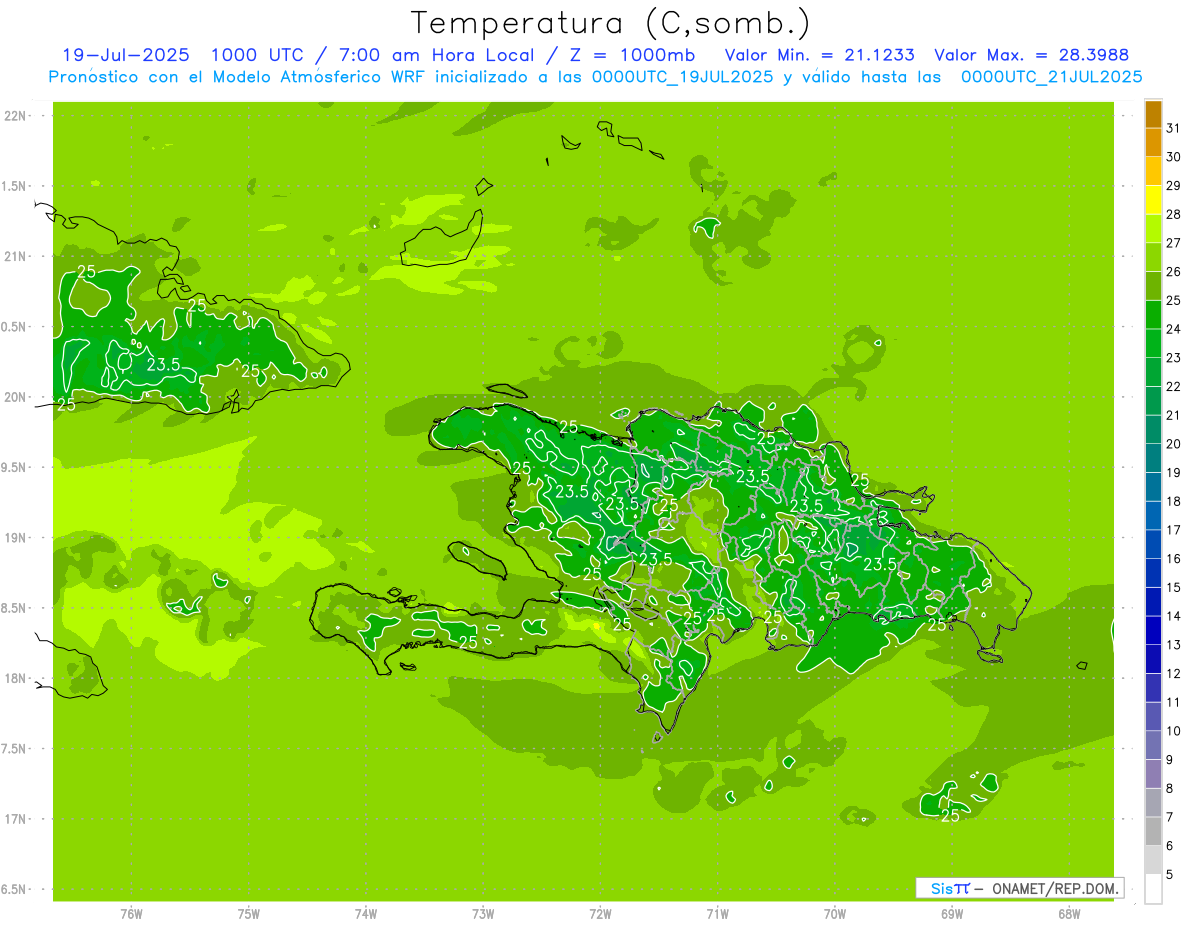This screenshot has height=927, width=1200.
Task: Click the 18 color scale label
Action: tap(1174, 501)
